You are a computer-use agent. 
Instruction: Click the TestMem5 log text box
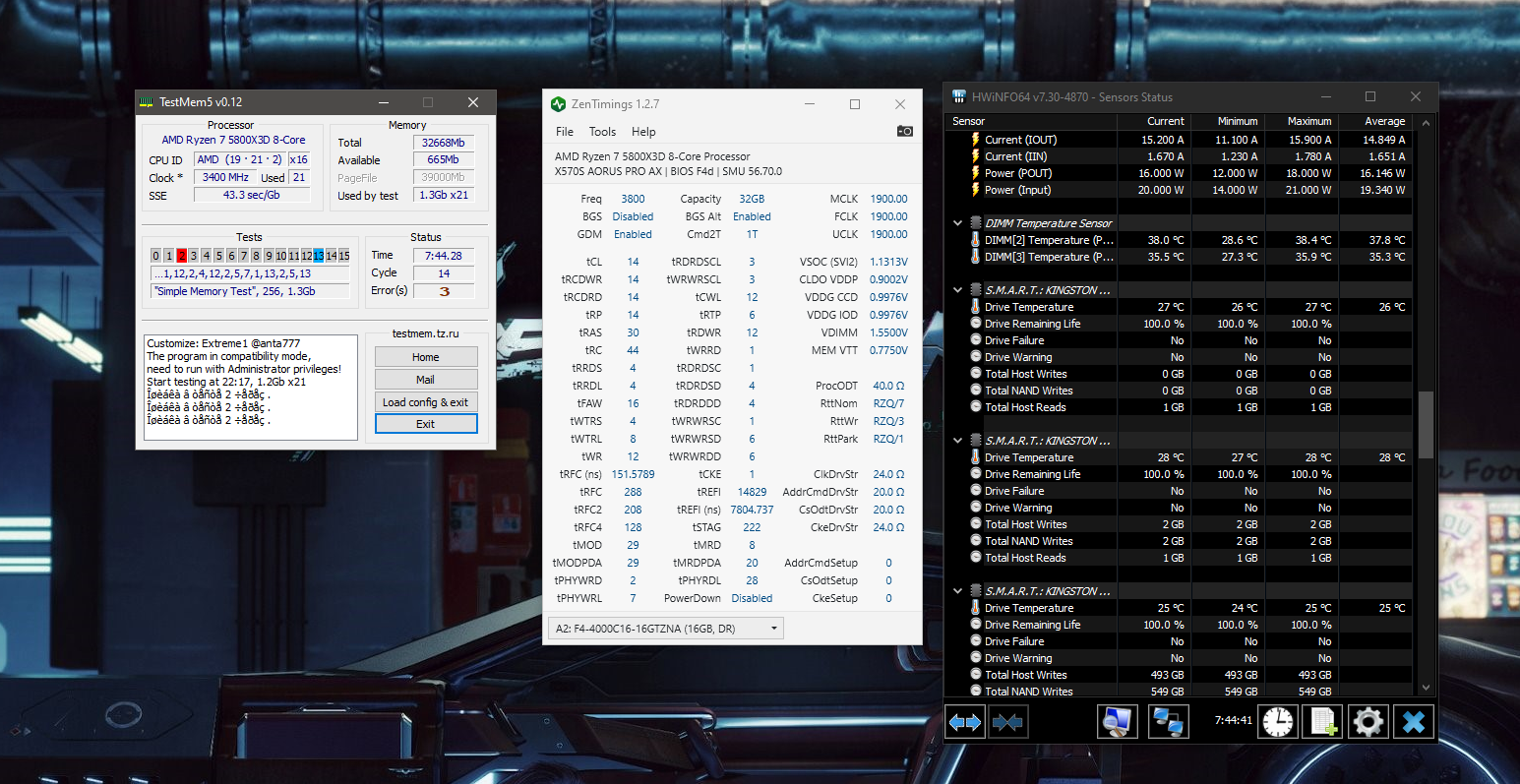click(x=252, y=388)
